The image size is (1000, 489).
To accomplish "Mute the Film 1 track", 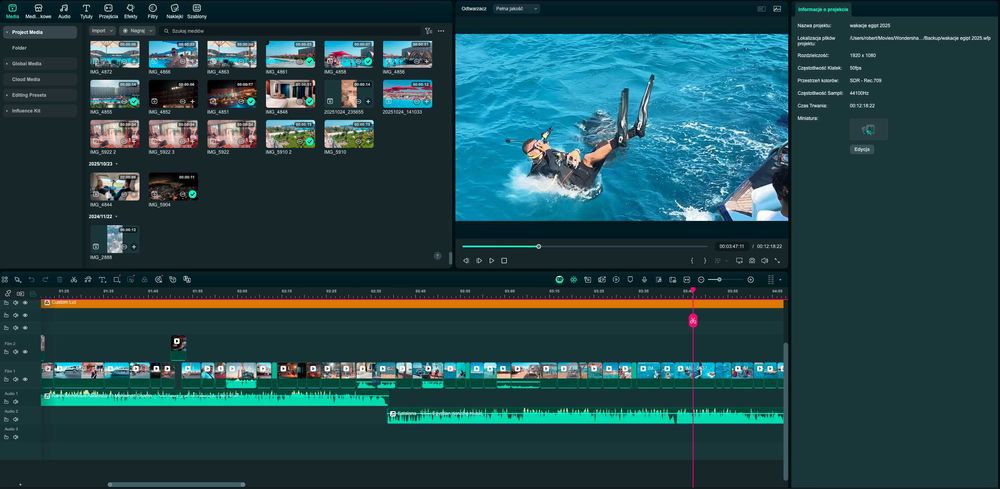I will [15, 379].
